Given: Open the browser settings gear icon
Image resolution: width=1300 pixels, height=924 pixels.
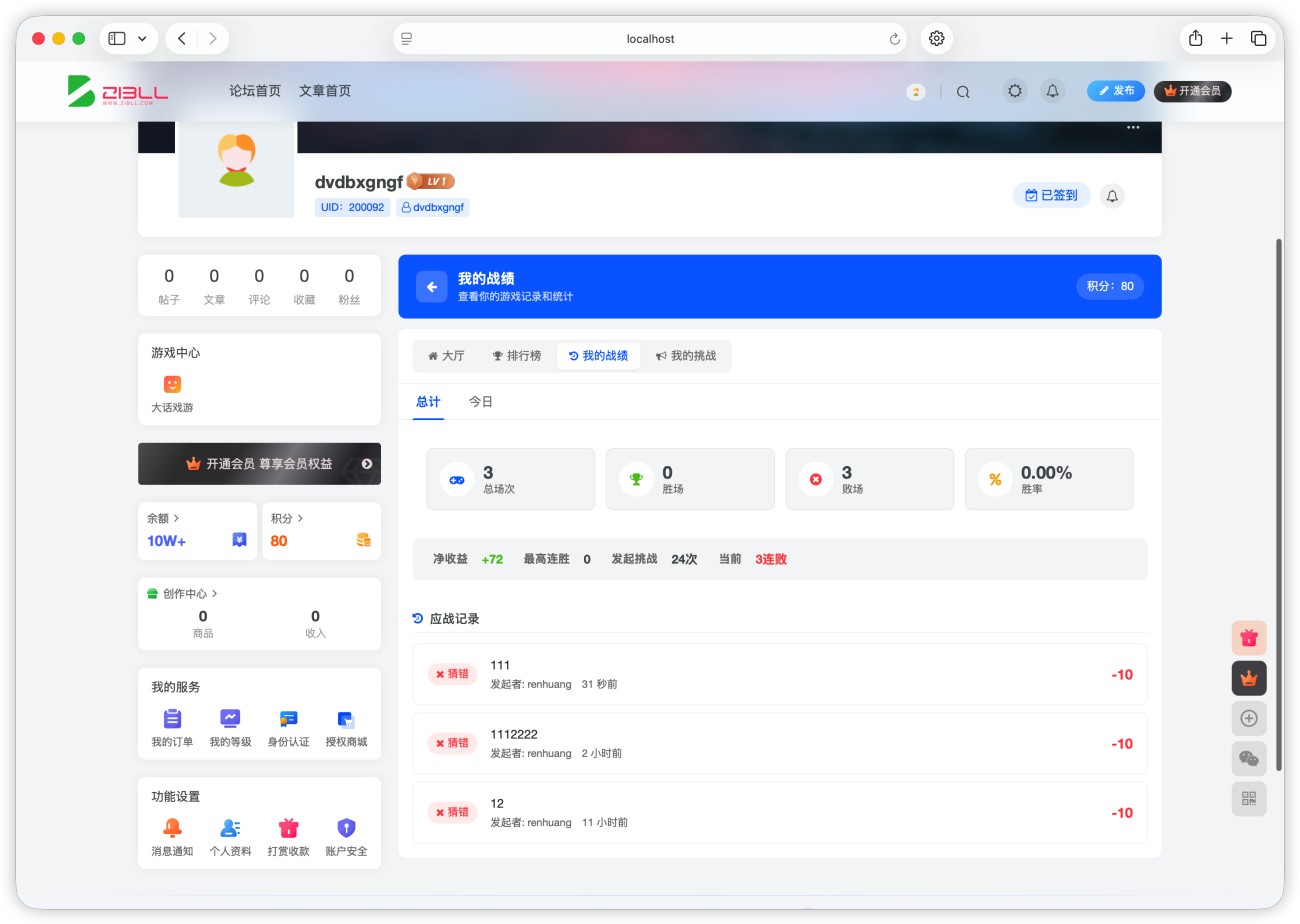Looking at the screenshot, I should (937, 39).
